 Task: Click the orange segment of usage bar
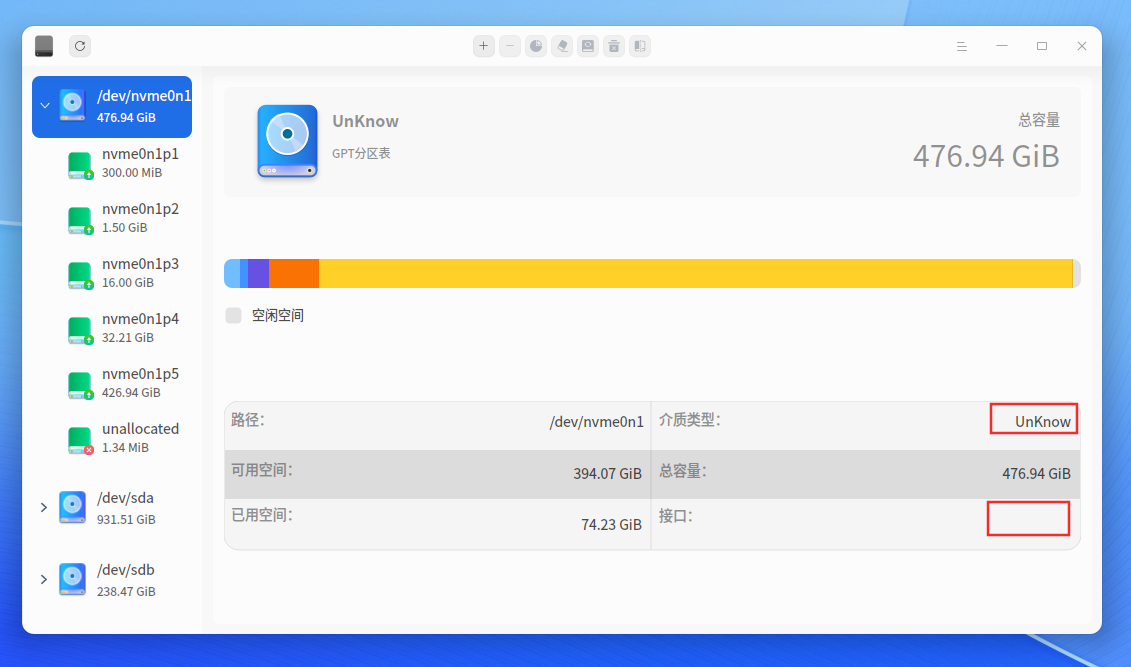coord(294,273)
